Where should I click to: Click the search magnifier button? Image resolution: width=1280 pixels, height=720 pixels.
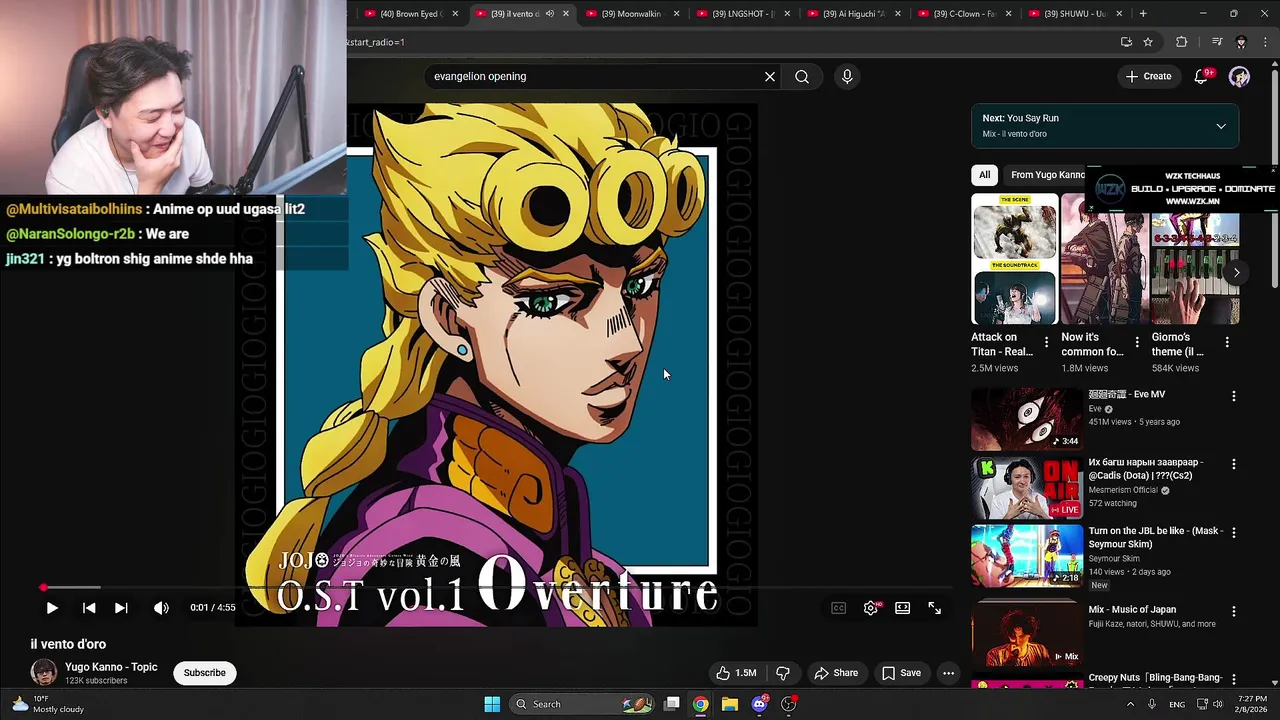pos(802,77)
